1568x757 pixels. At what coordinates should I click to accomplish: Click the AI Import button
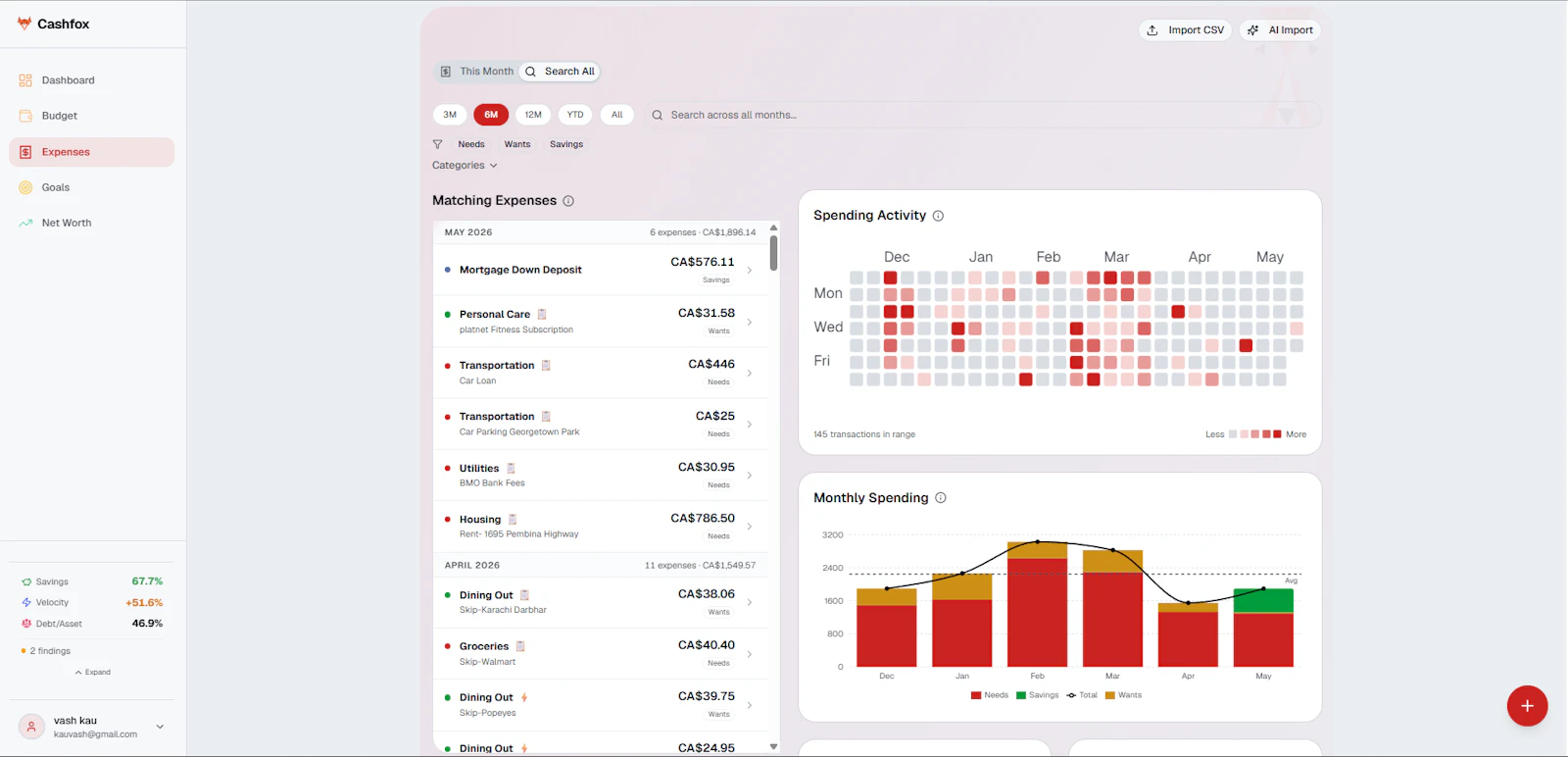pos(1281,30)
